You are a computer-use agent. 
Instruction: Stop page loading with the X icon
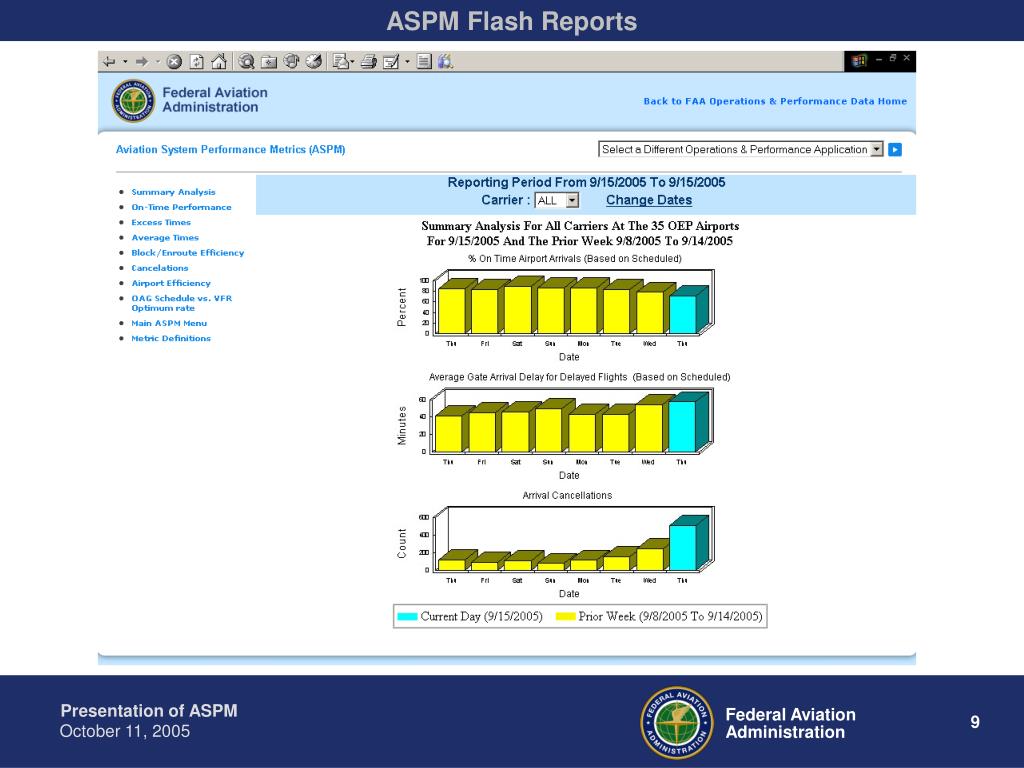point(174,62)
